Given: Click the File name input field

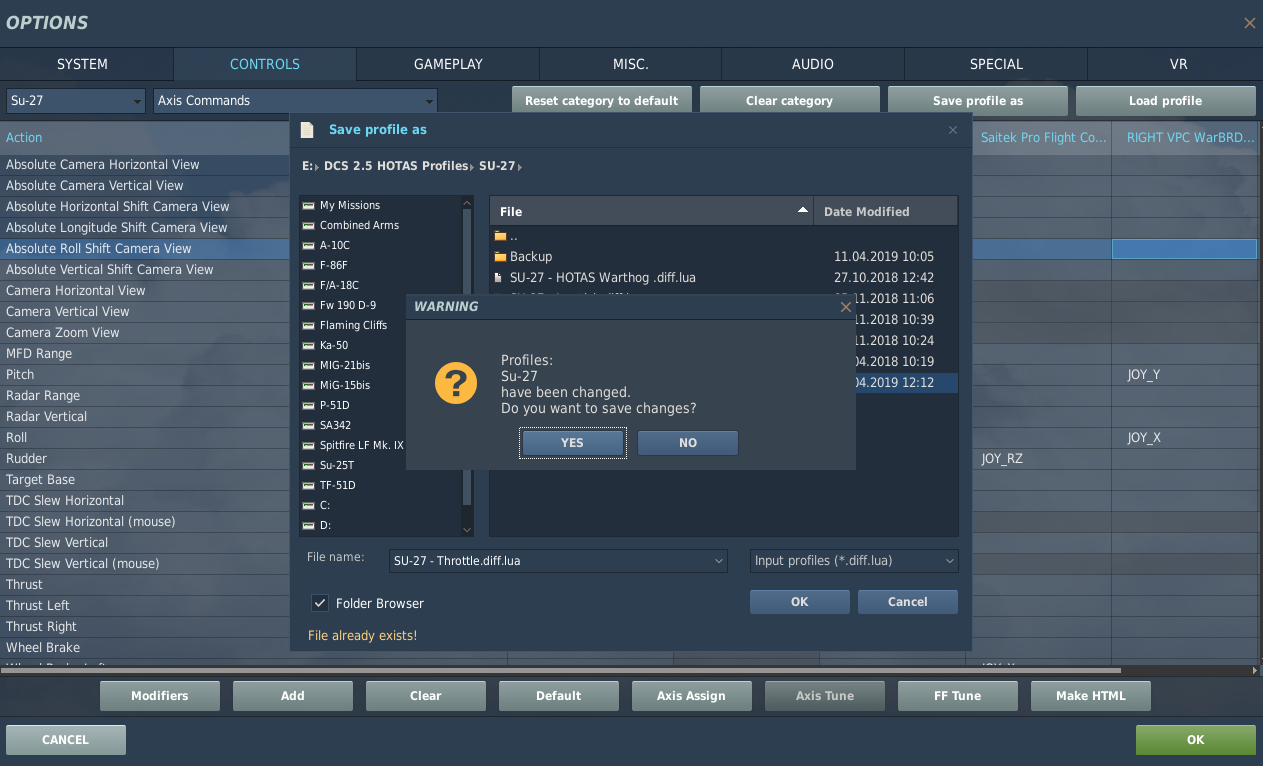Looking at the screenshot, I should [558, 561].
